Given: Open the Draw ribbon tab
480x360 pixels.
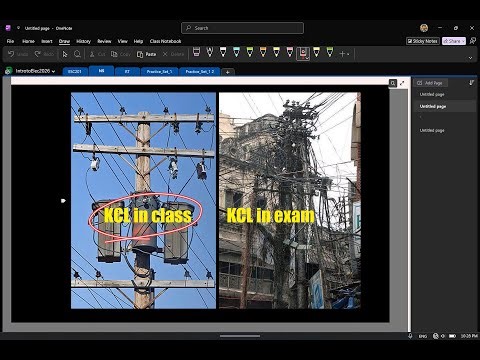Looking at the screenshot, I should [64, 41].
